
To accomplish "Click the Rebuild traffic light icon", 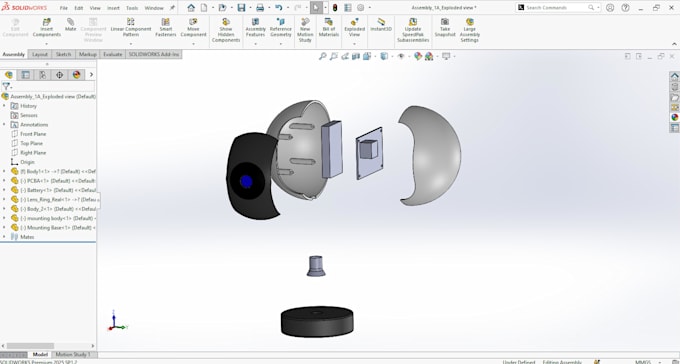I will coord(335,7).
